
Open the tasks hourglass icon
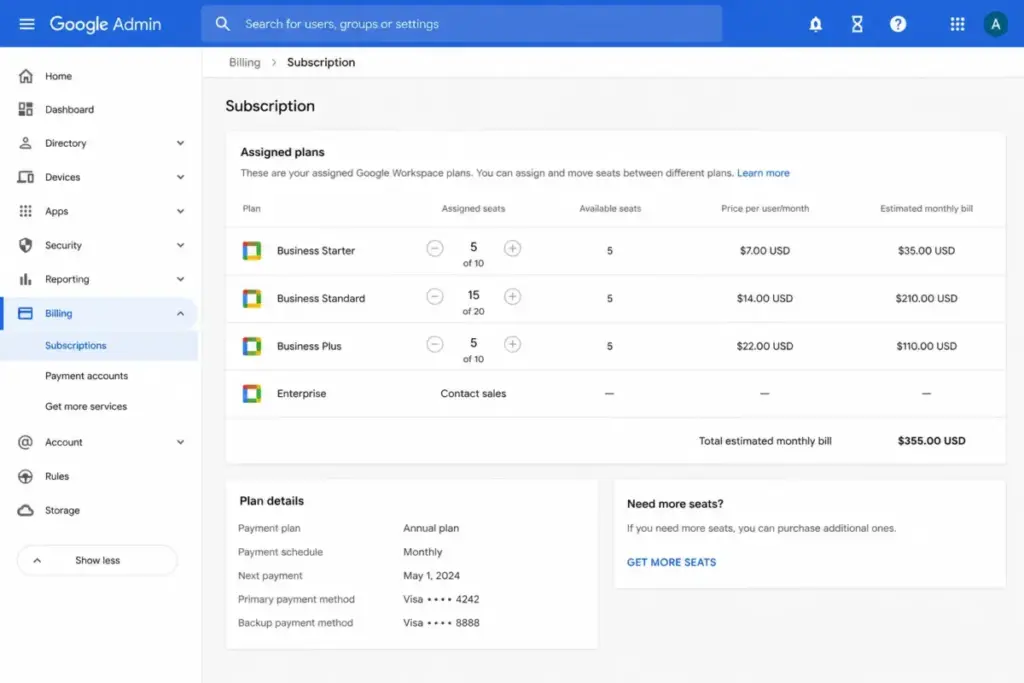tap(857, 24)
